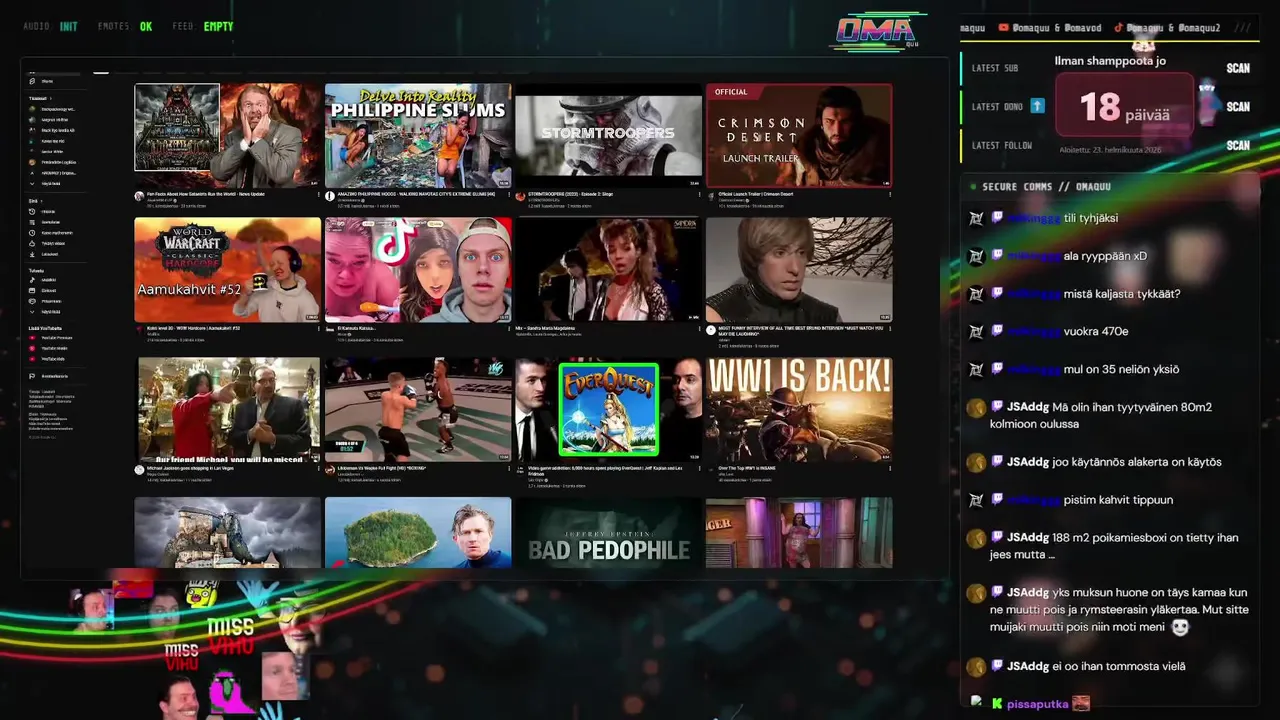Click JSAddg message 'ei oo ihan tommosta vielä'
Image resolution: width=1280 pixels, height=720 pixels.
[x=1119, y=666]
